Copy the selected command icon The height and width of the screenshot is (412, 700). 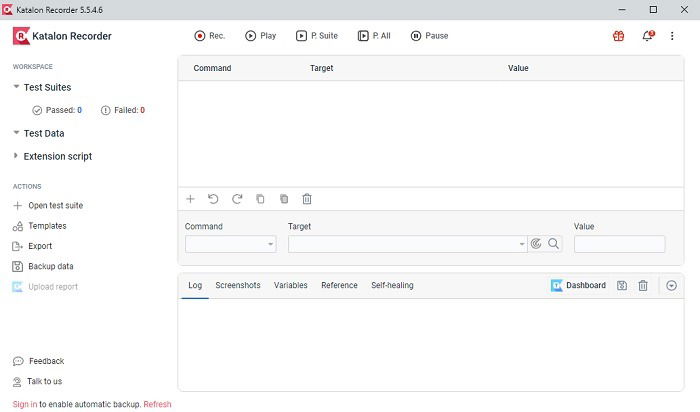point(260,199)
